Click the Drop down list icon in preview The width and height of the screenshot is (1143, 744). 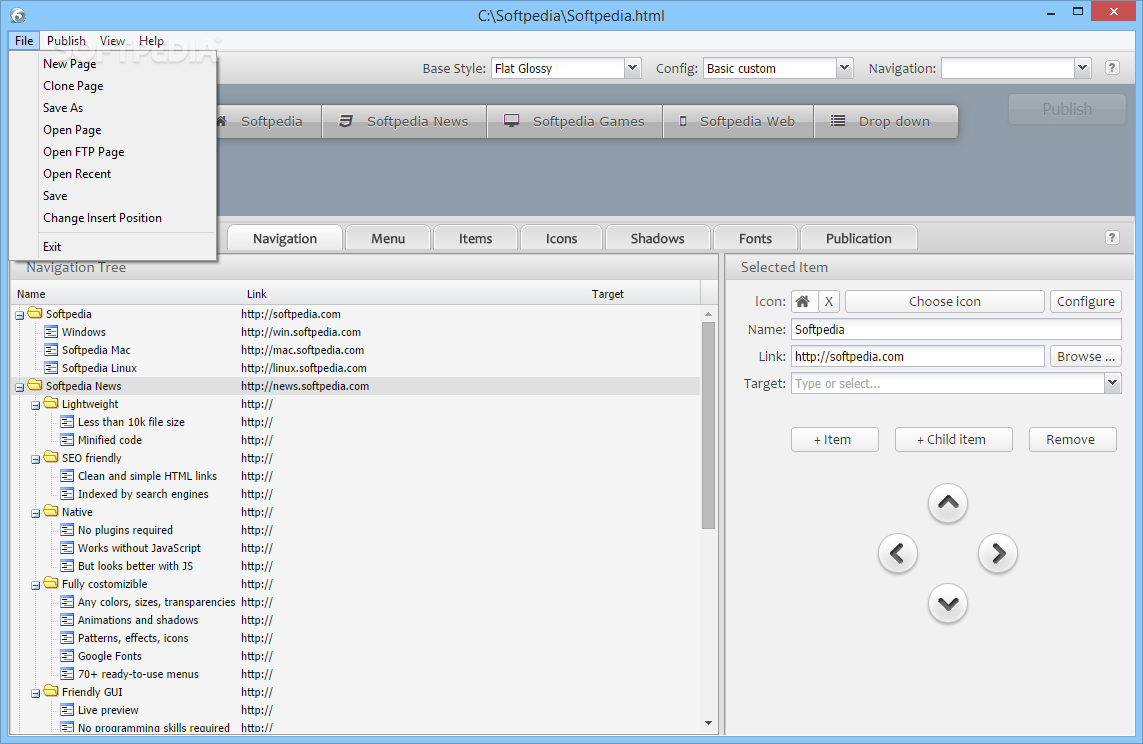tap(838, 121)
